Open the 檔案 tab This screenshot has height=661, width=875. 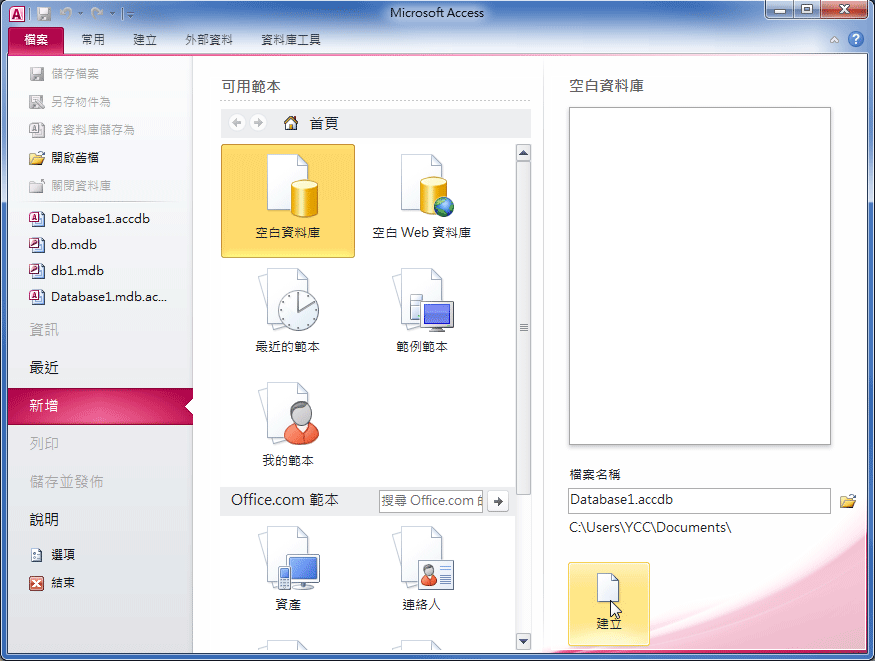click(36, 40)
